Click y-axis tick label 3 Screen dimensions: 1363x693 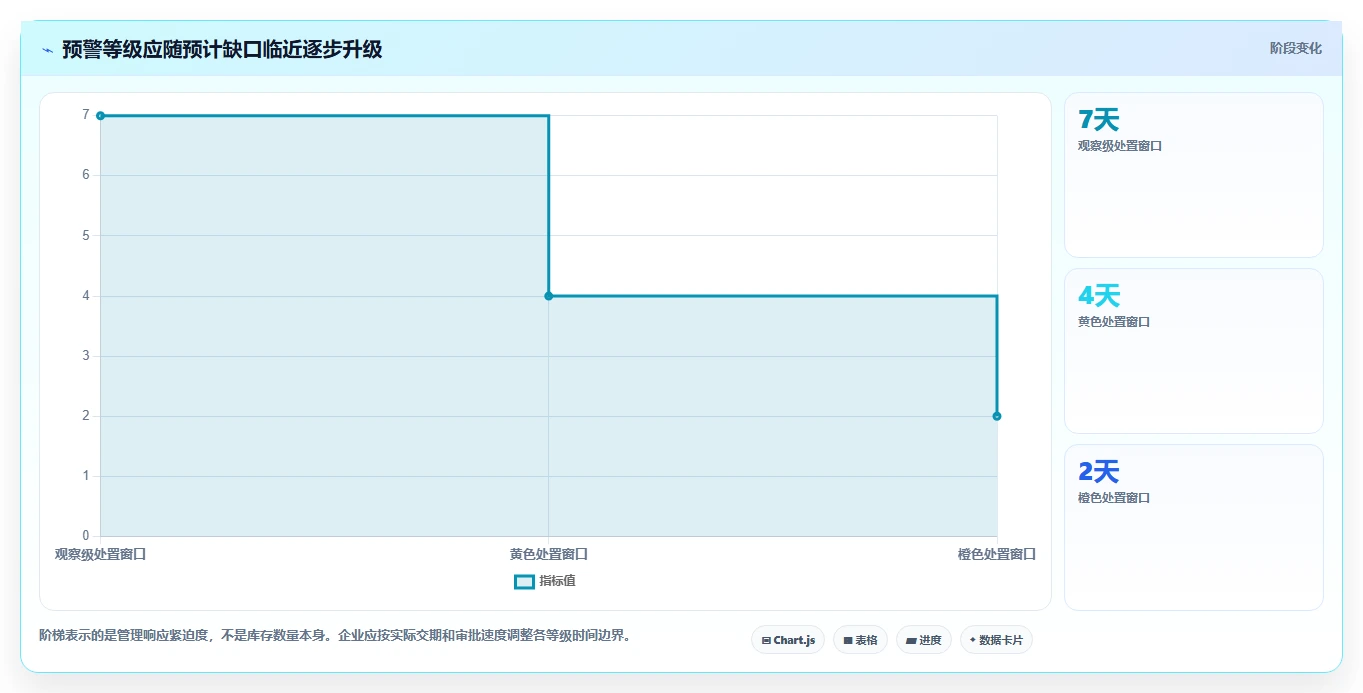[86, 356]
